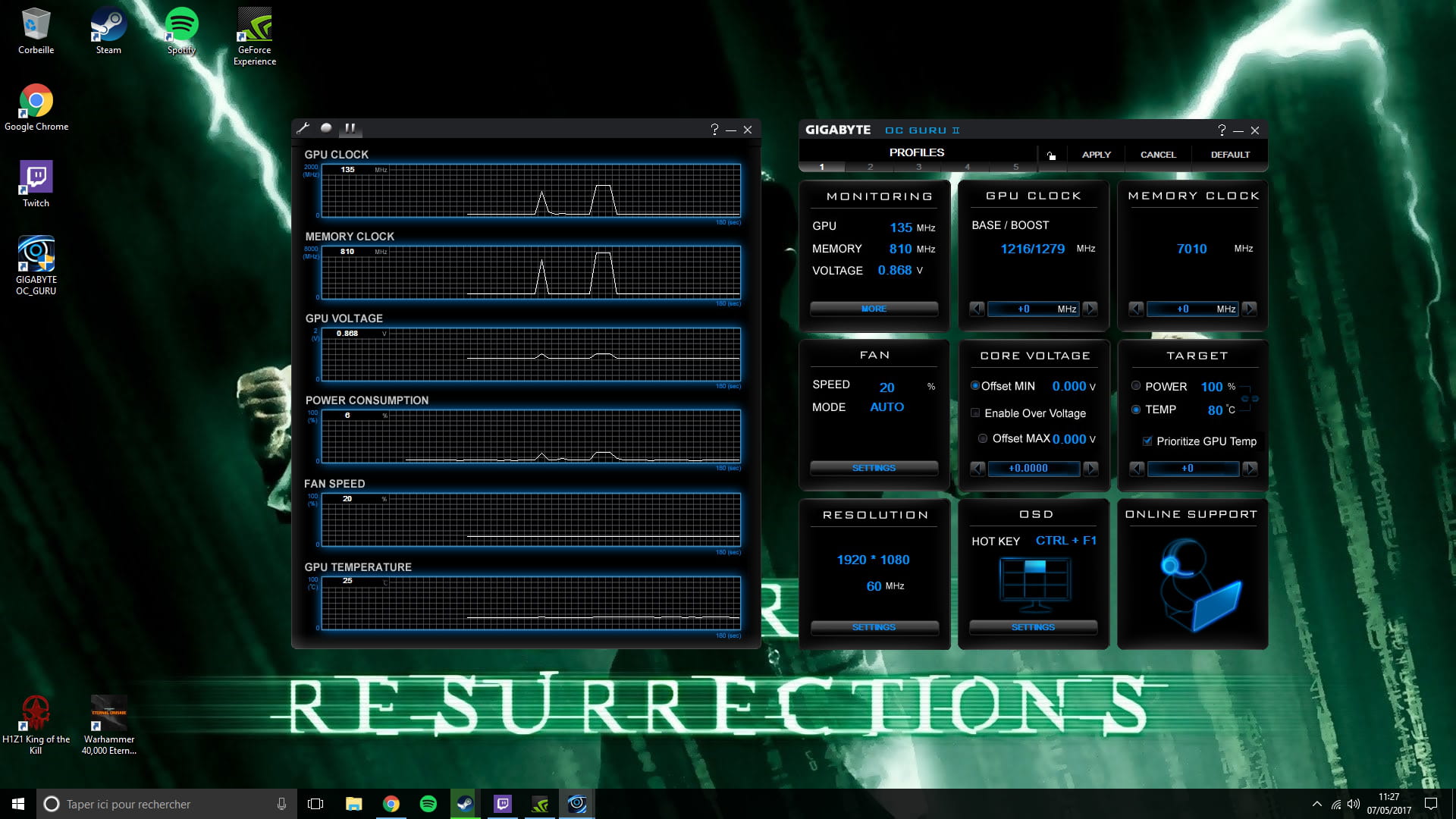Image resolution: width=1456 pixels, height=819 pixels.
Task: Switch to profile 5 tab
Action: point(1015,167)
